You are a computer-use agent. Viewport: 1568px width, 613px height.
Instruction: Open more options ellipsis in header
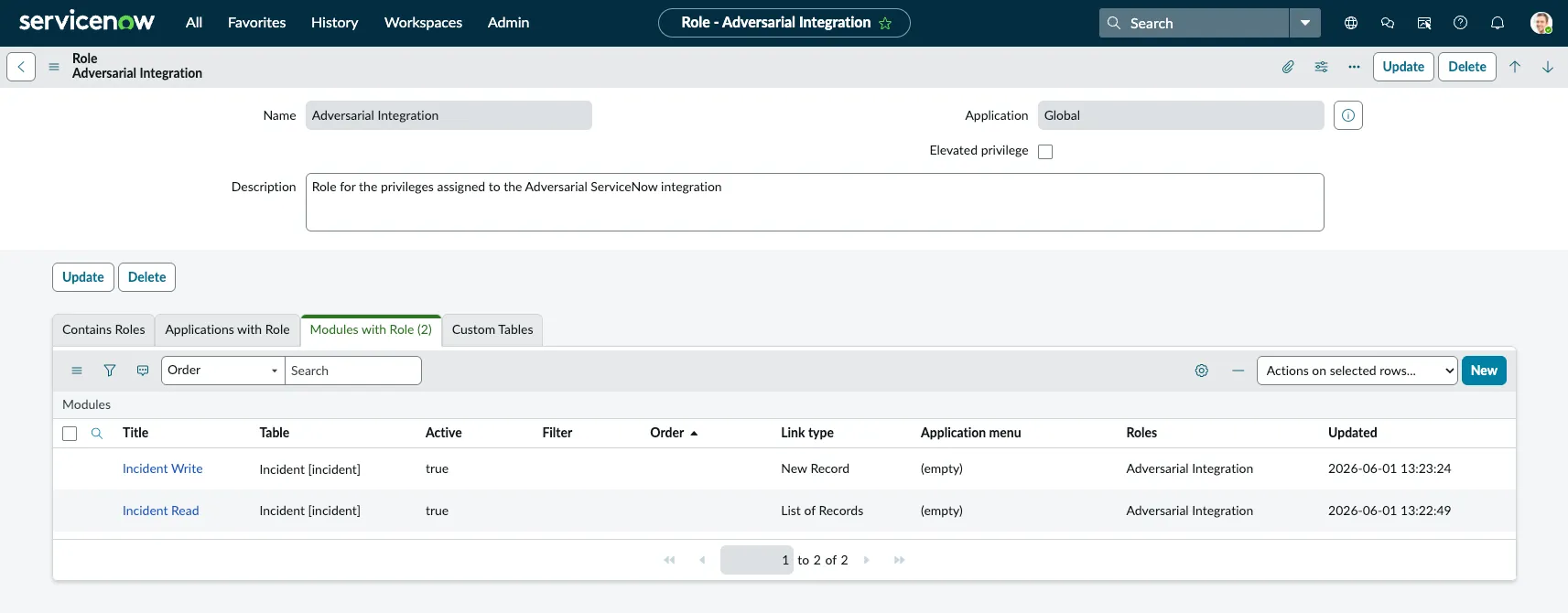[x=1354, y=67]
